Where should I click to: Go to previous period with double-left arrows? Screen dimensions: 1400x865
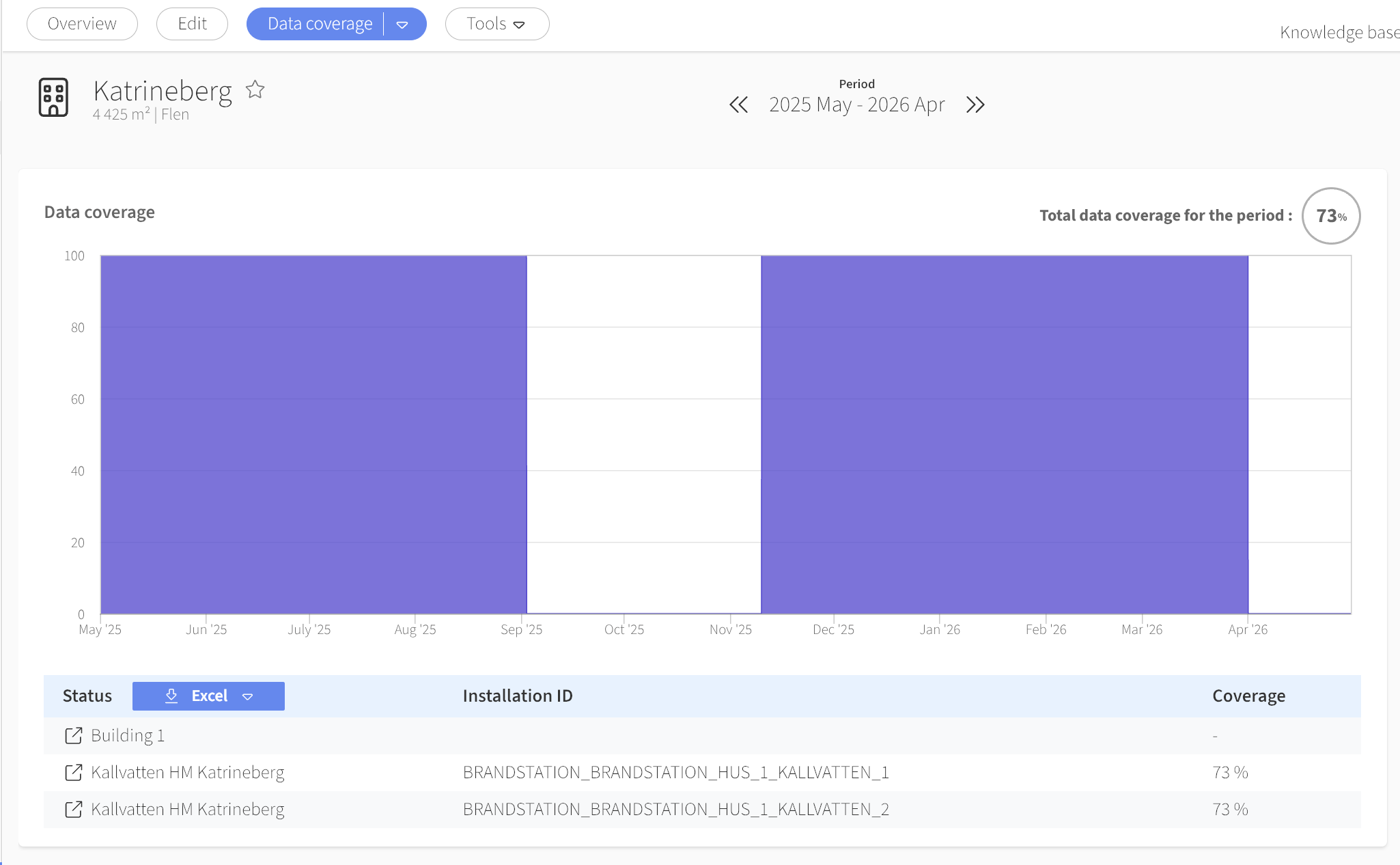point(738,105)
